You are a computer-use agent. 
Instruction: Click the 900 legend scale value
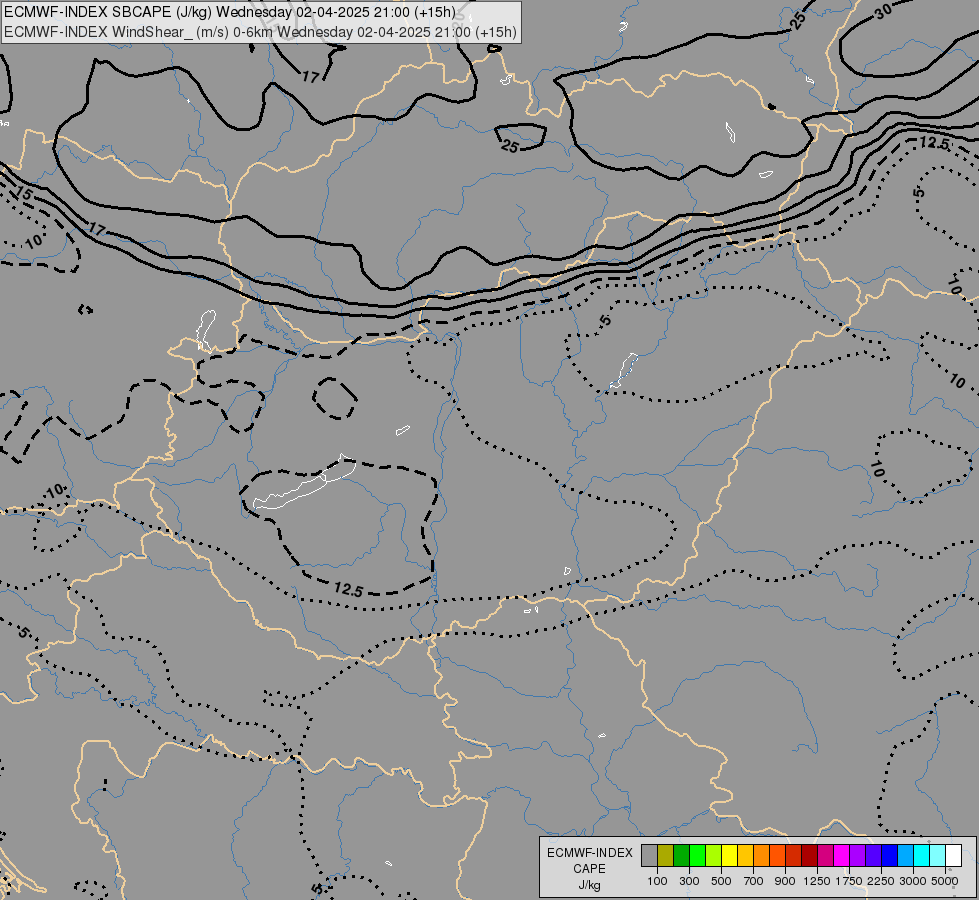785,881
